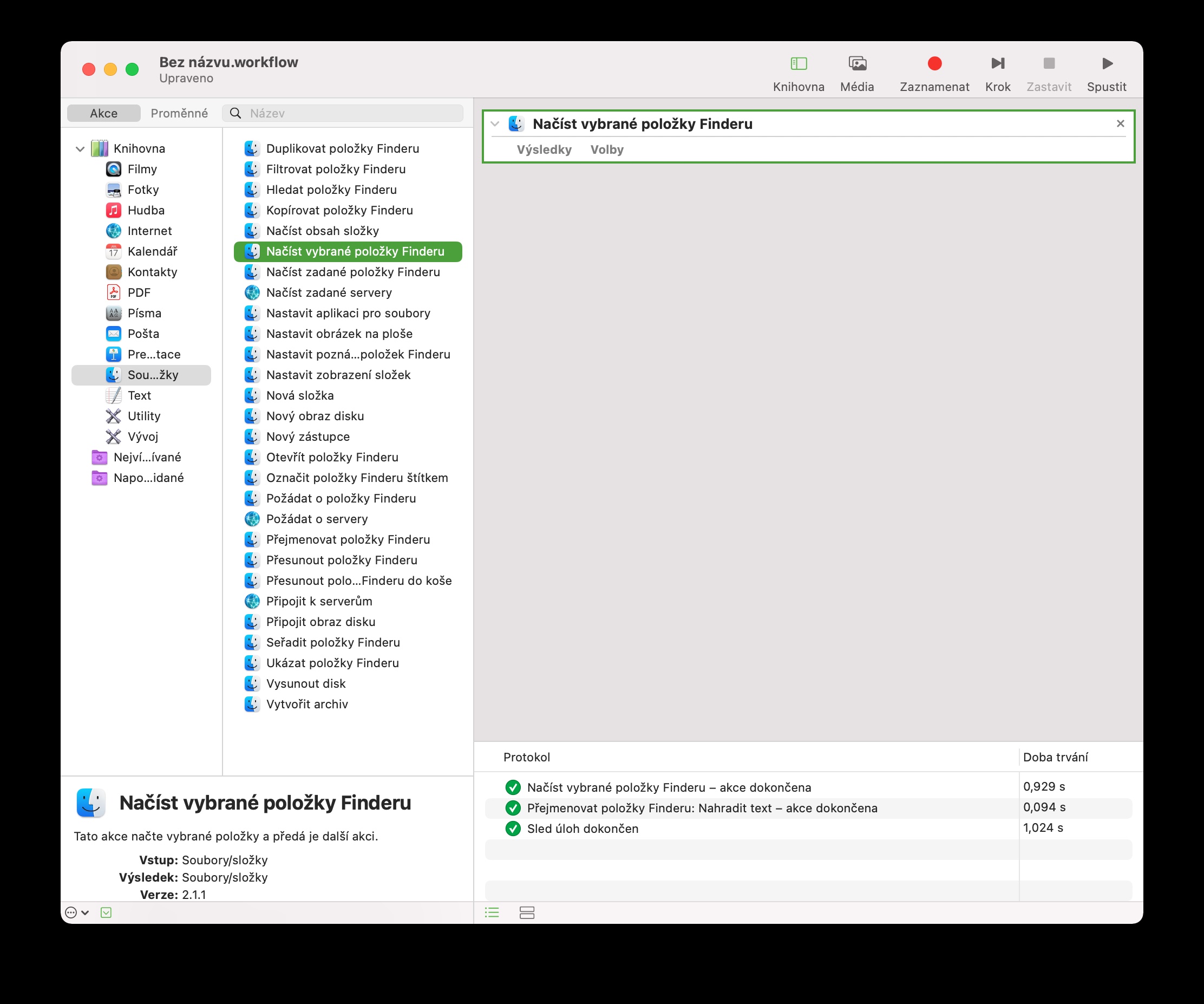Viewport: 1204px width, 1004px height.
Task: Toggle description pane green checkbox icon
Action: [x=106, y=912]
